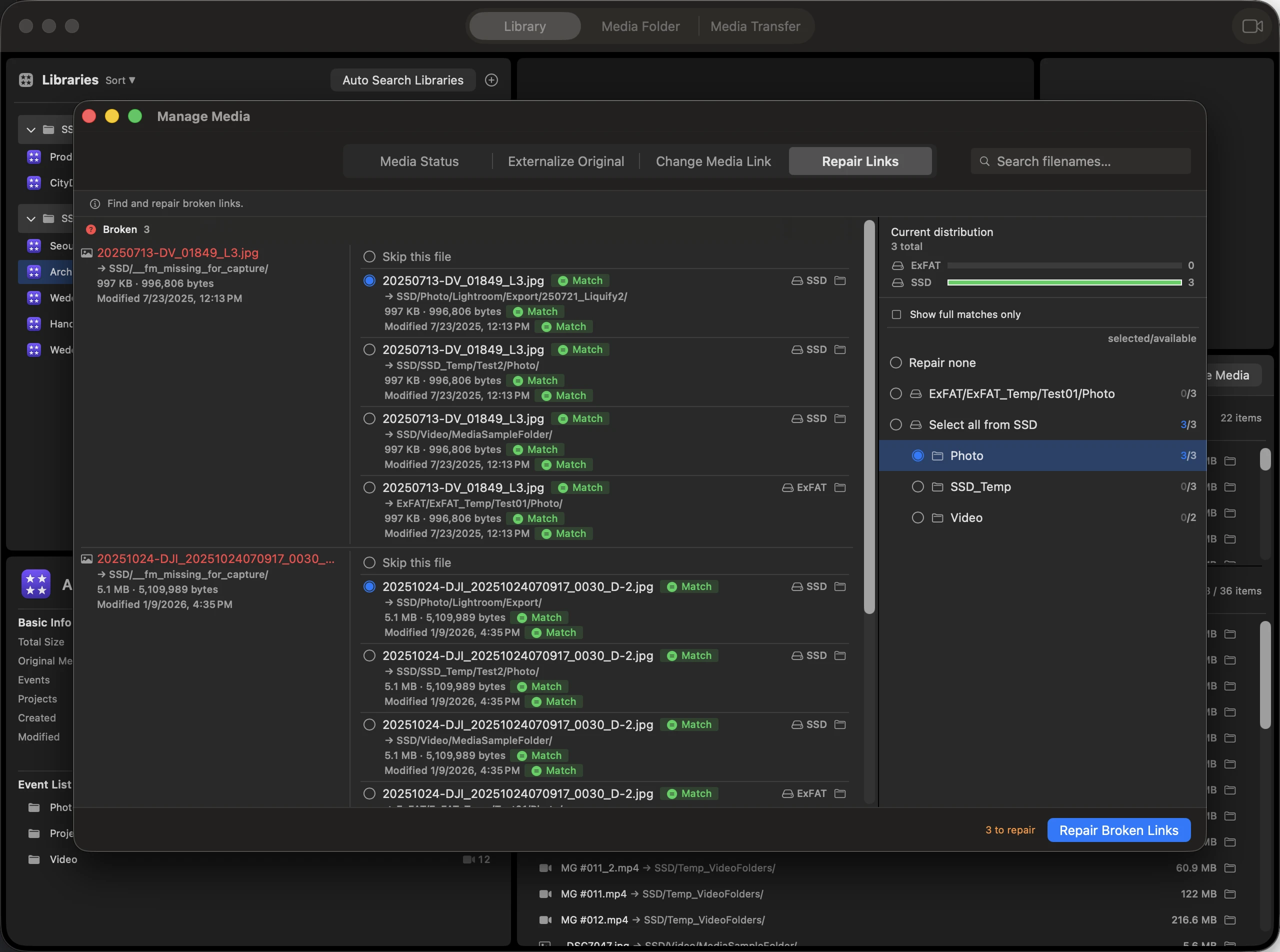This screenshot has height=952, width=1280.
Task: Click the Libraries grid icon in the sidebar header
Action: point(26,80)
